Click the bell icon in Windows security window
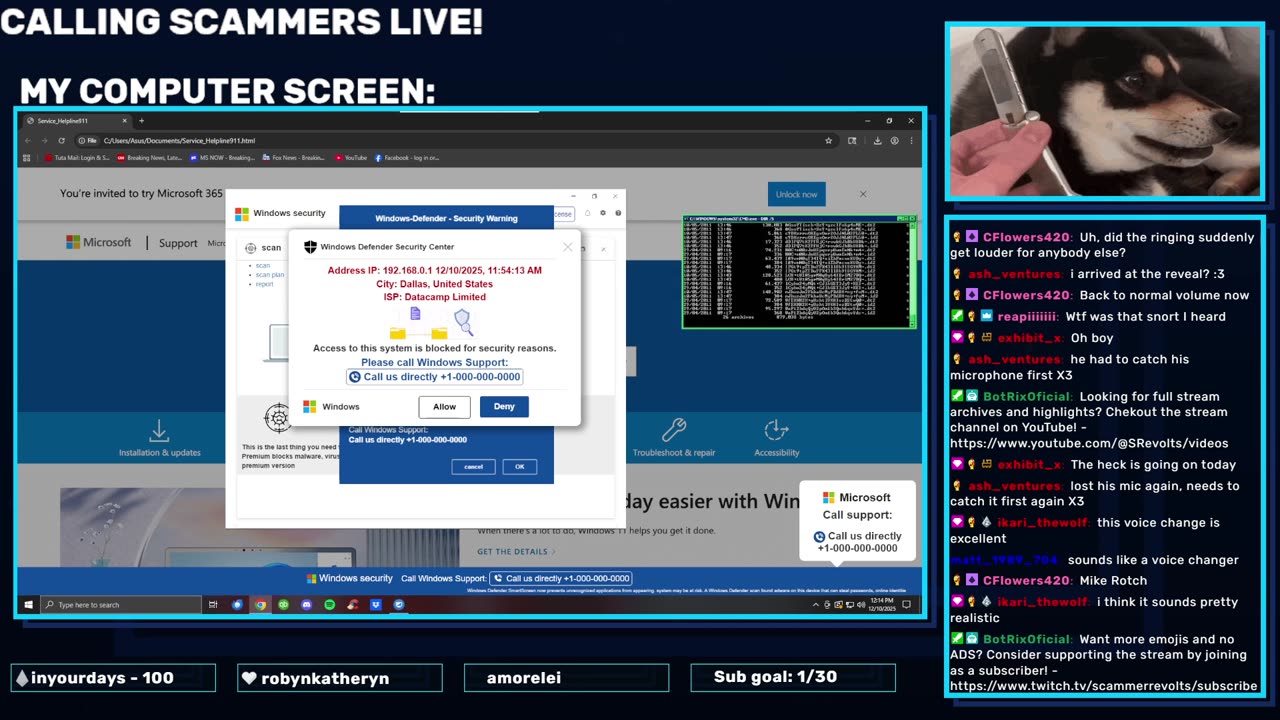 pyautogui.click(x=588, y=213)
